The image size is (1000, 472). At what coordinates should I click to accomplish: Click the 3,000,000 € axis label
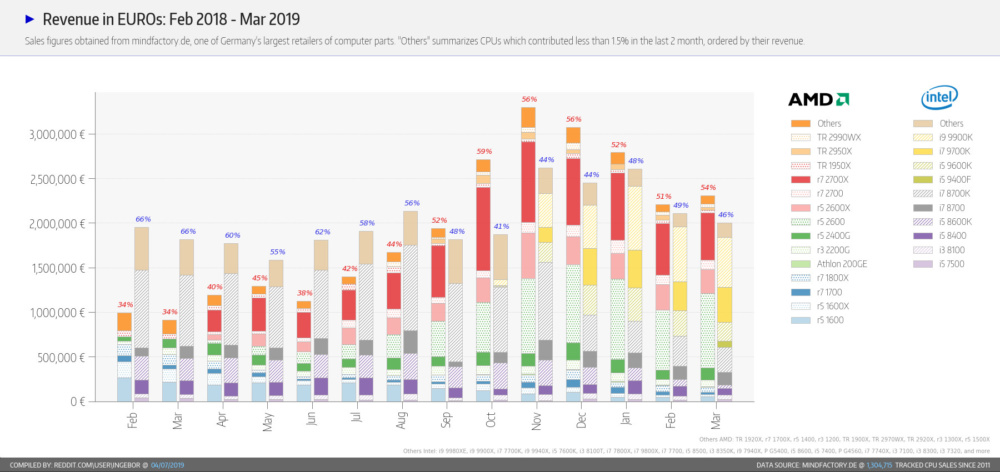tap(58, 135)
